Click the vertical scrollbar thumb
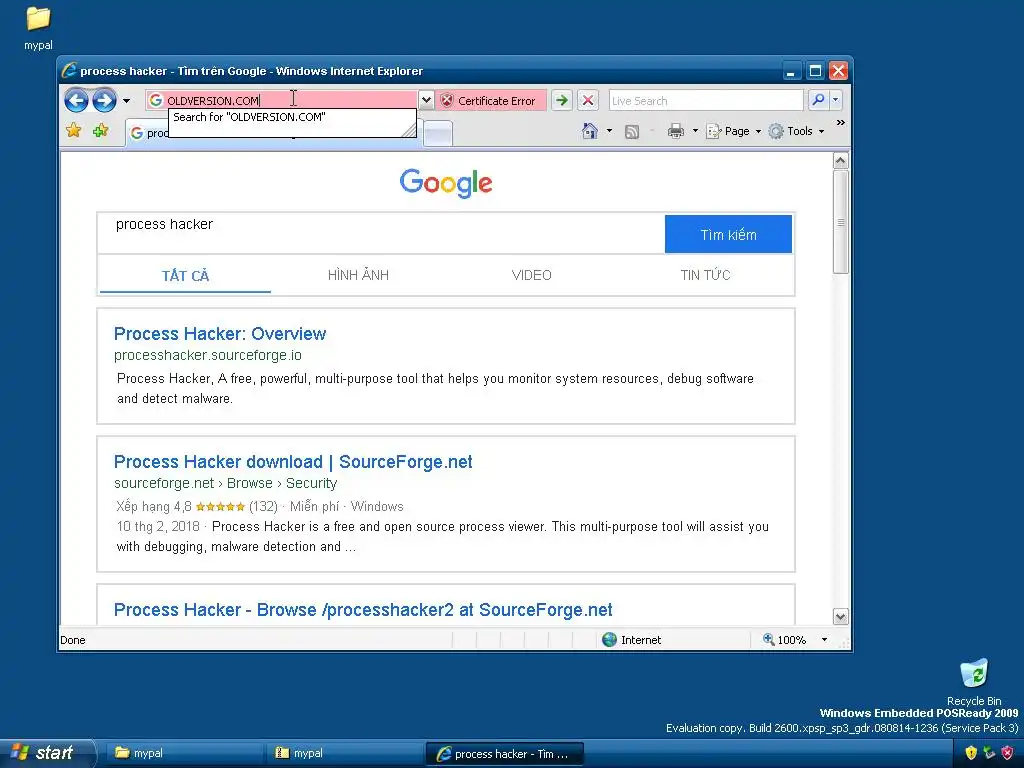Viewport: 1024px width, 768px height. tap(840, 222)
